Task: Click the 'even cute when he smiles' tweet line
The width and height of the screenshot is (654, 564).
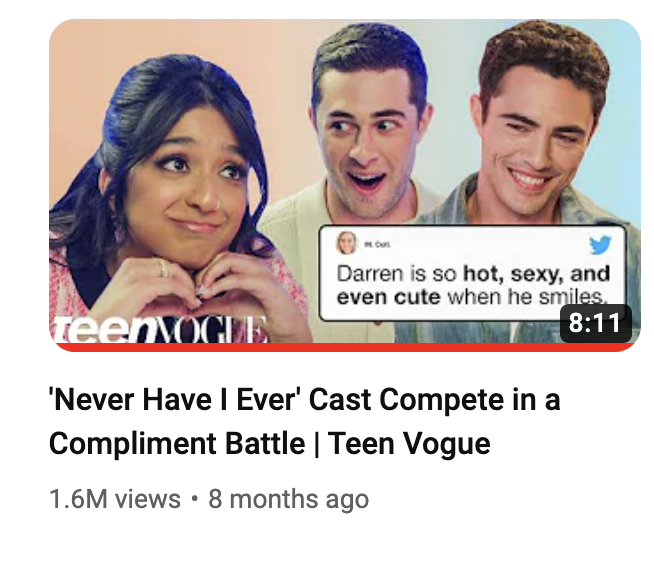Action: [470, 297]
